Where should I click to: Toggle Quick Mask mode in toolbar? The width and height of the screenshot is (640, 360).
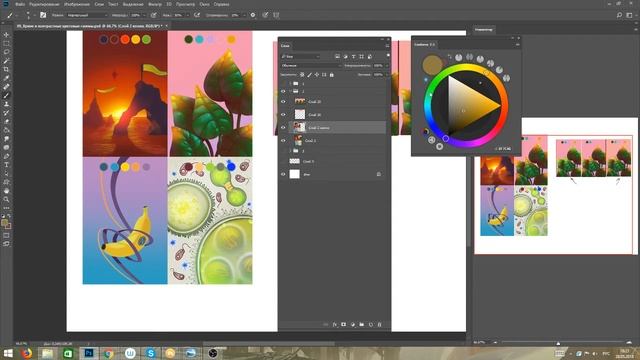(6, 236)
